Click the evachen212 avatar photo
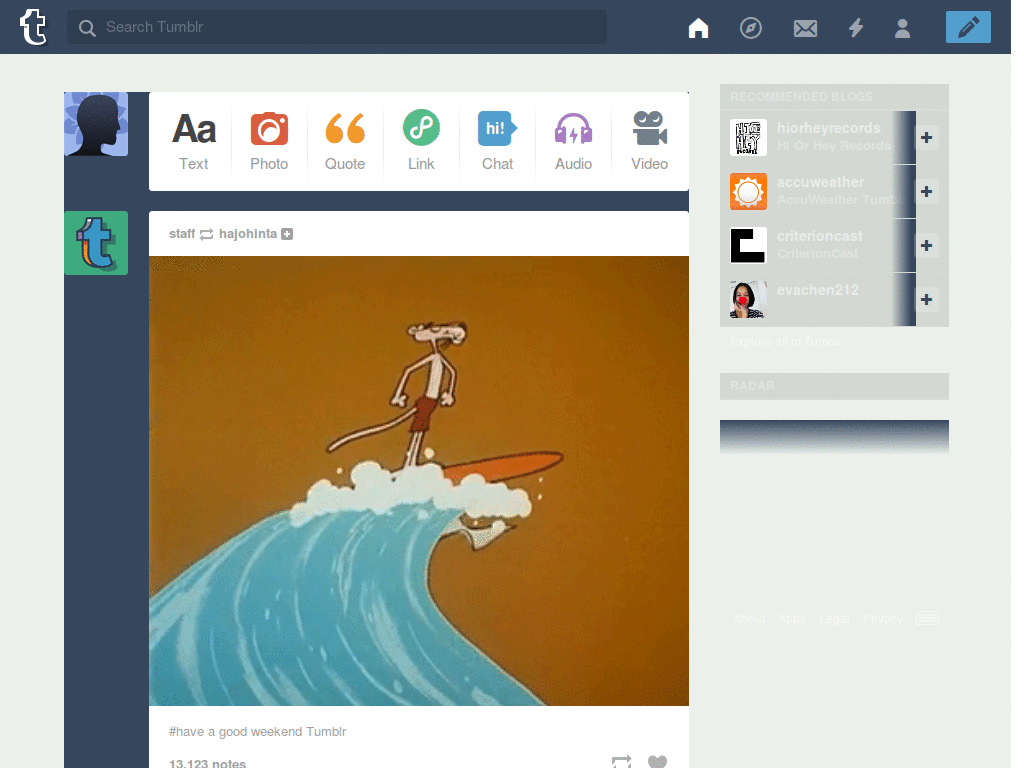The height and width of the screenshot is (768, 1024). pos(748,300)
